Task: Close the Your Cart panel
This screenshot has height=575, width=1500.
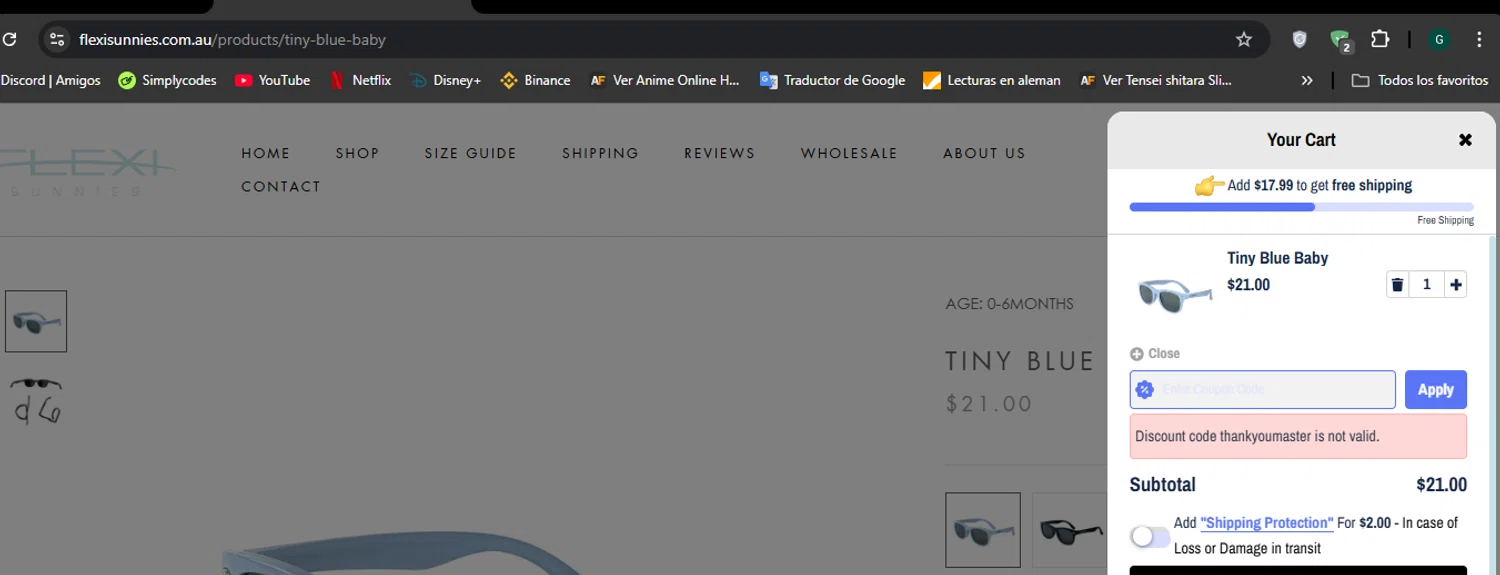Action: [1465, 140]
